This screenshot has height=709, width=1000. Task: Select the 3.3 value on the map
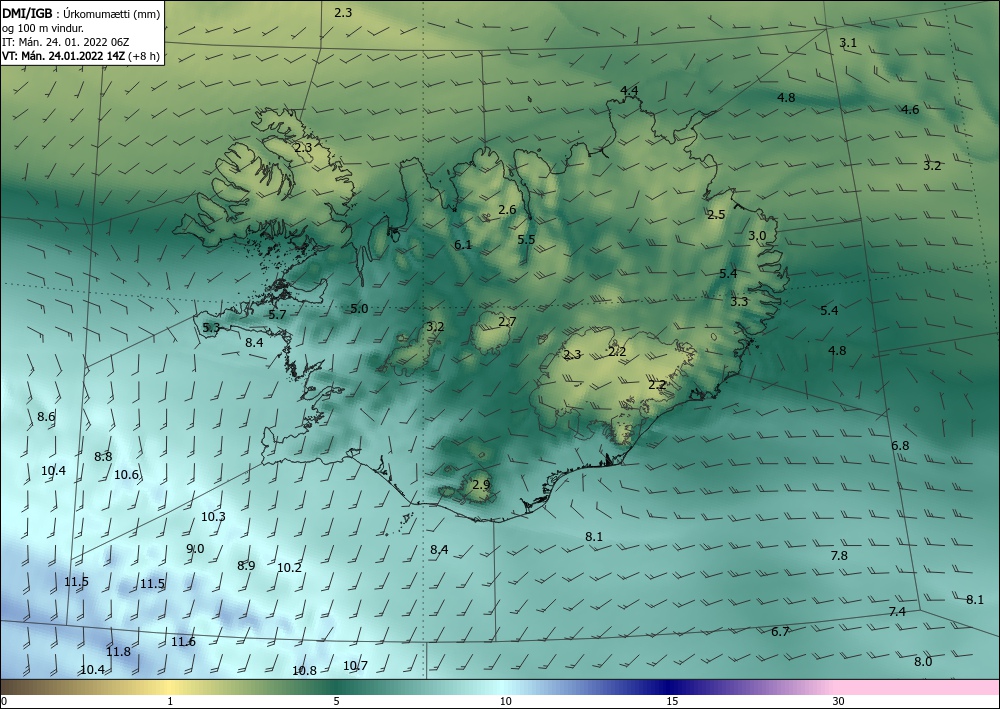739,302
